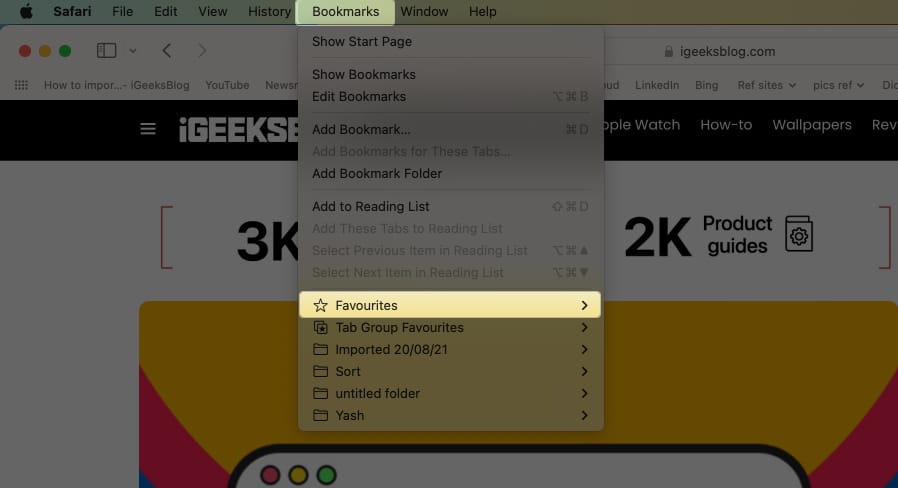Choose Show Start Page
Viewport: 898px width, 488px height.
click(x=451, y=42)
